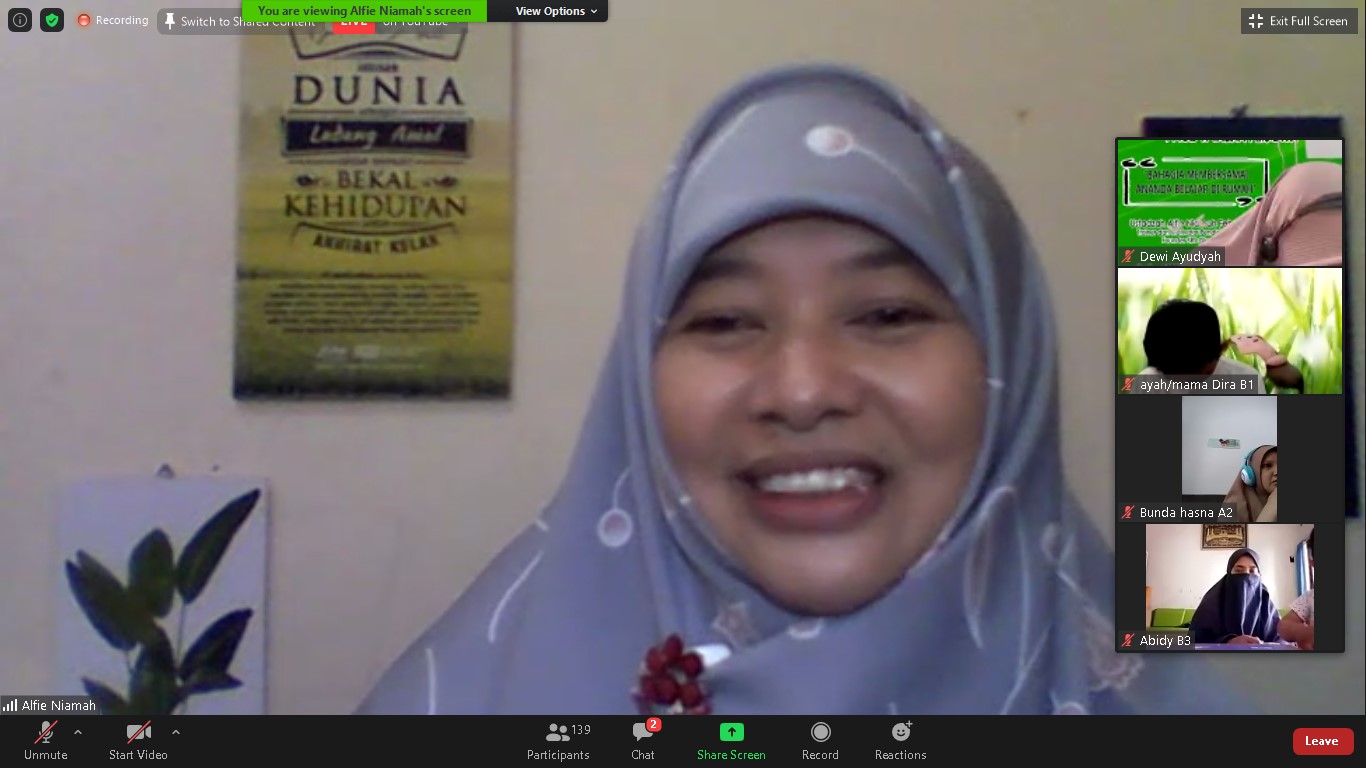The image size is (1366, 768).
Task: Click the red Recording indicator
Action: 113,20
